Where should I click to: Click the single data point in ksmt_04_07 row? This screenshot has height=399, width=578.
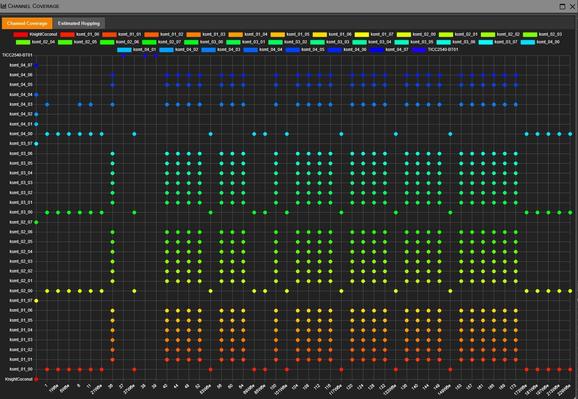[36, 66]
